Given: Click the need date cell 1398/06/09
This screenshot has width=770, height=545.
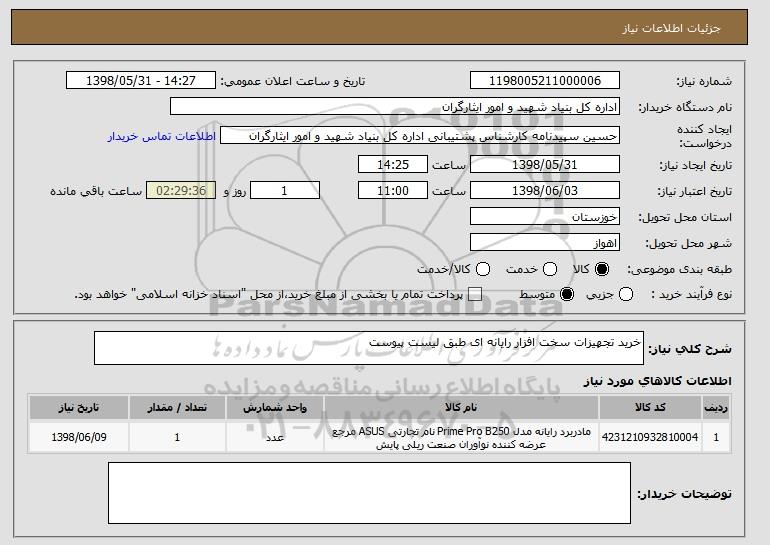Looking at the screenshot, I should 79,437.
